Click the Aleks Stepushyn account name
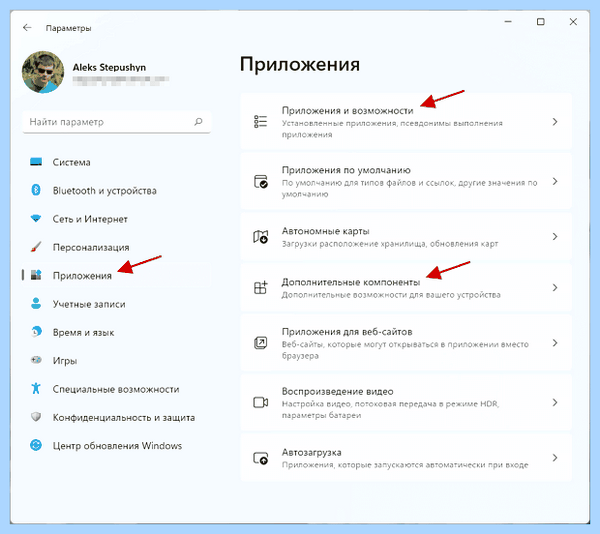 pos(109,67)
